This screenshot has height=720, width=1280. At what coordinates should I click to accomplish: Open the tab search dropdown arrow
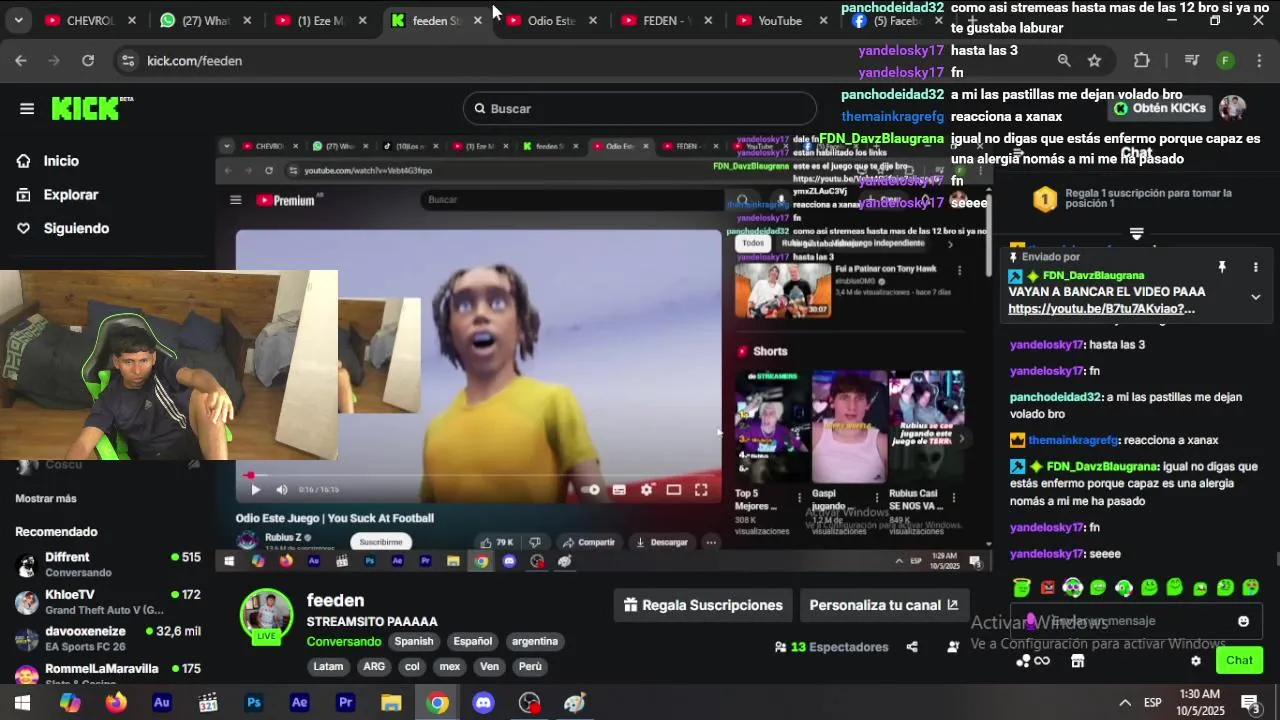[18, 20]
